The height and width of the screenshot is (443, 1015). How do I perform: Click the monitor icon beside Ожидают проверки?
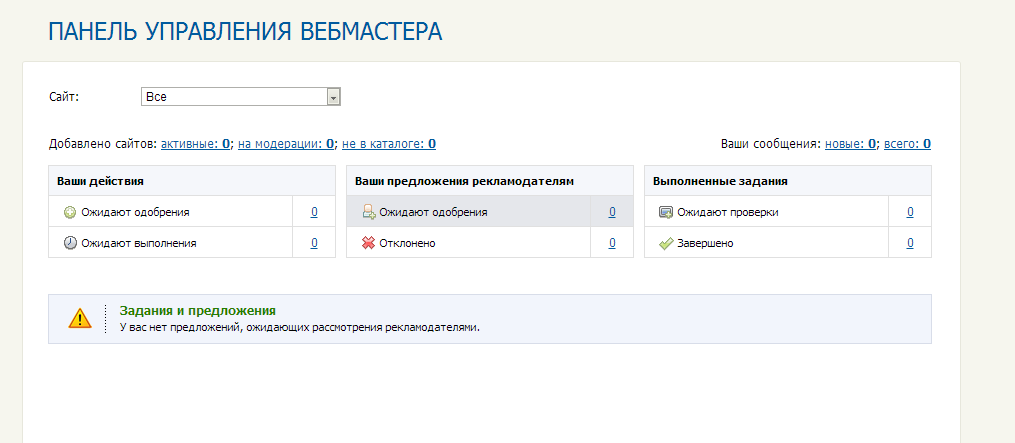coord(666,212)
